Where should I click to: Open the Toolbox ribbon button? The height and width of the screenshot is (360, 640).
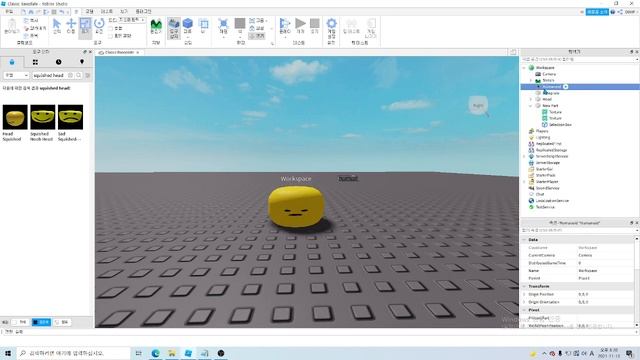(173, 28)
